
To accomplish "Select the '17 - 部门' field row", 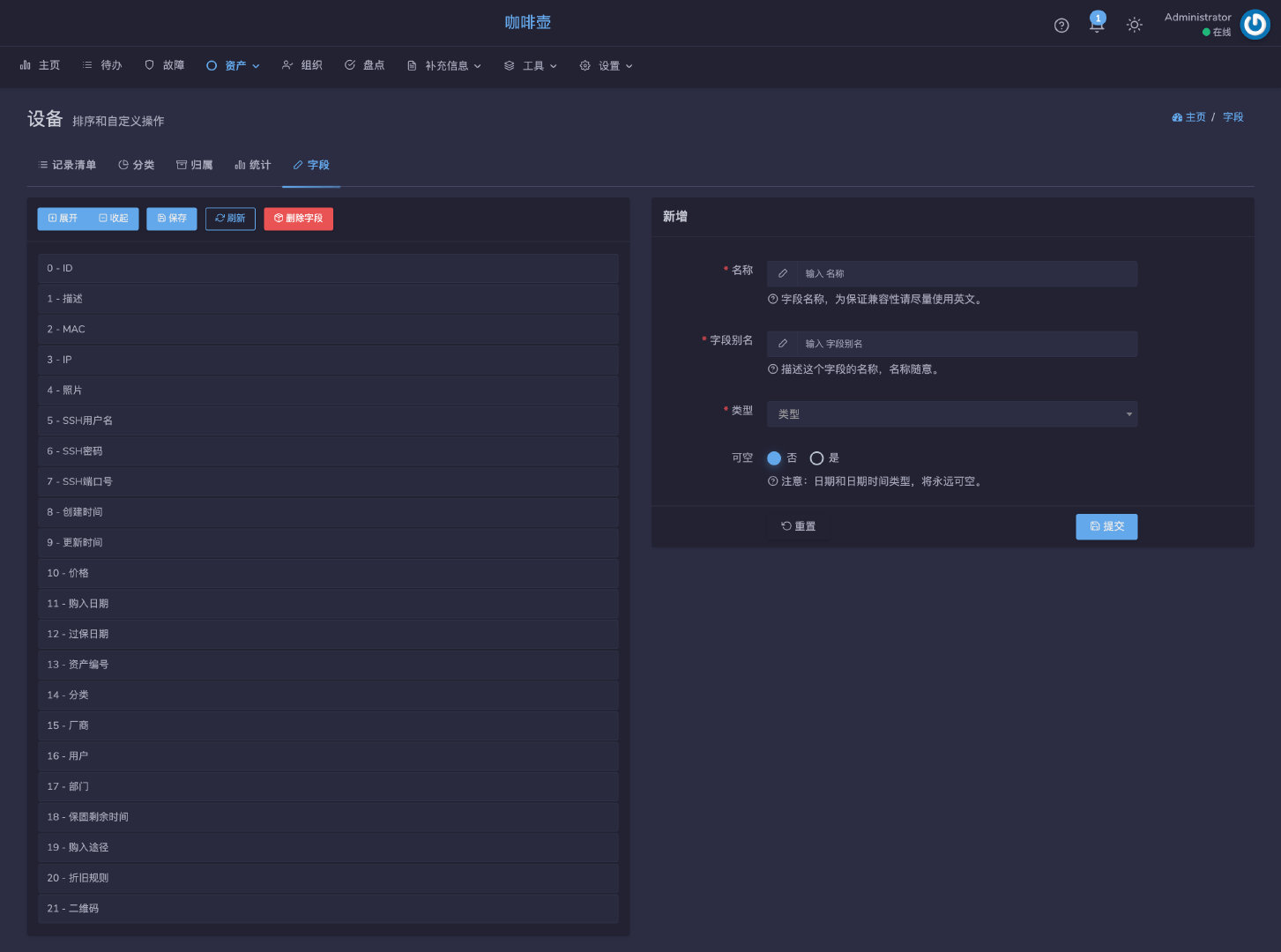I will (328, 786).
